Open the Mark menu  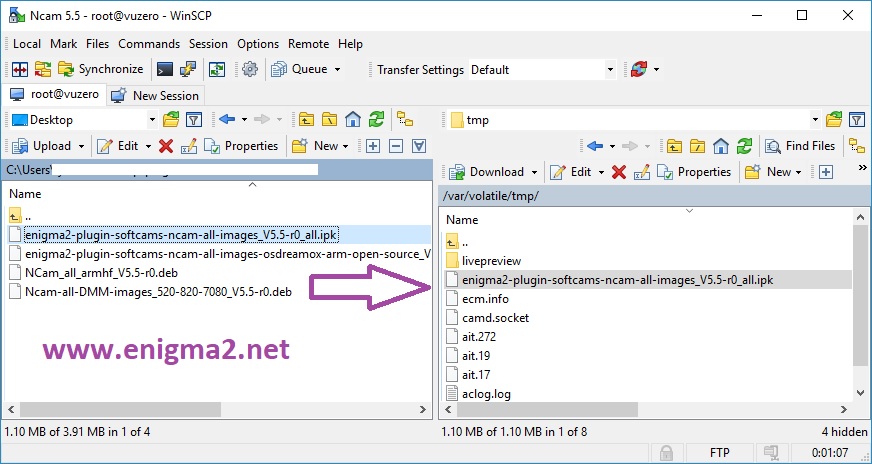click(64, 44)
